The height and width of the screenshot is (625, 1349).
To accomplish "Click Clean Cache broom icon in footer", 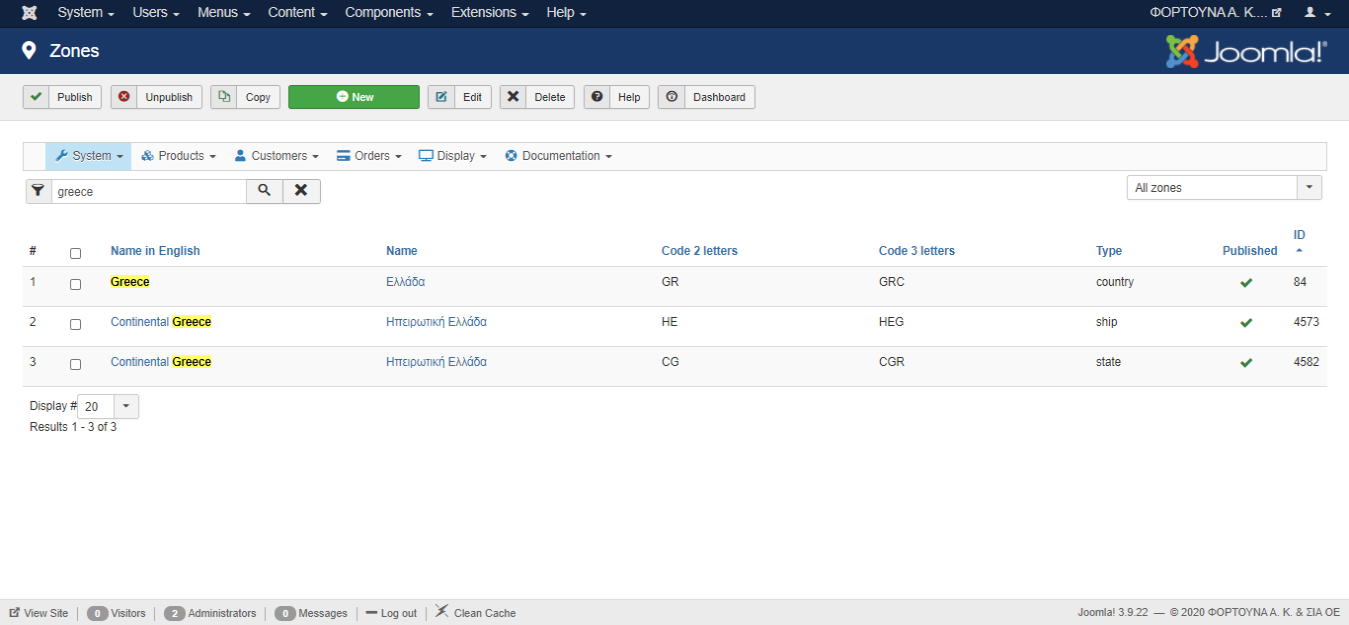I will 442,612.
